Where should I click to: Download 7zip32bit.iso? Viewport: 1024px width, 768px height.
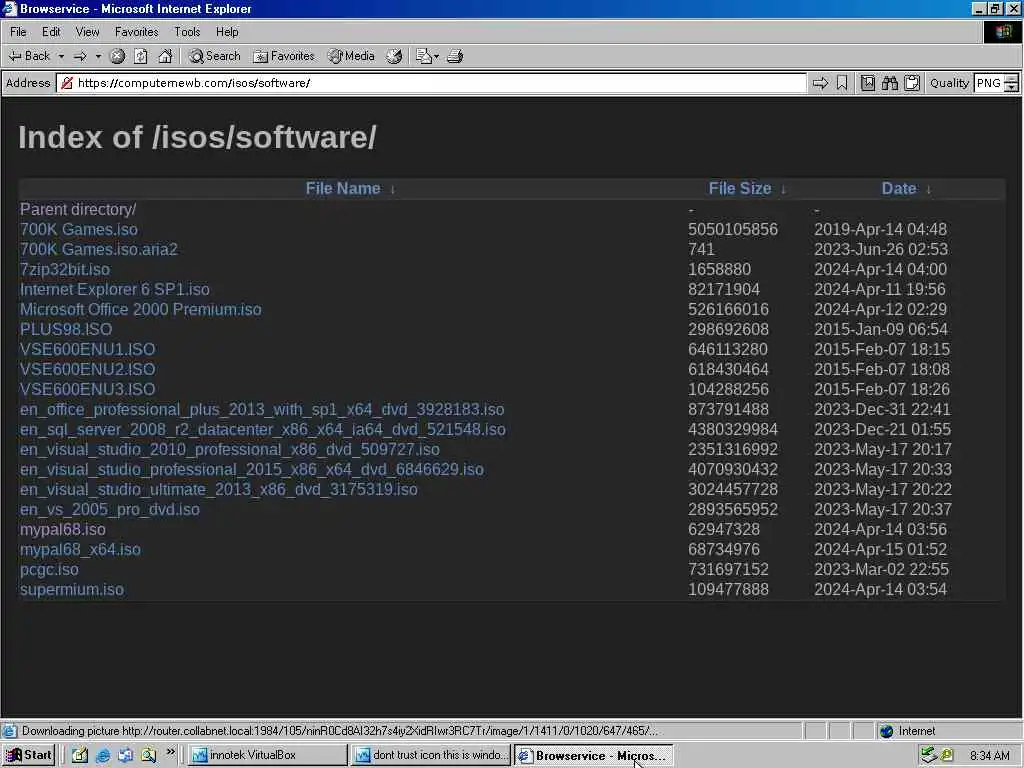click(65, 270)
